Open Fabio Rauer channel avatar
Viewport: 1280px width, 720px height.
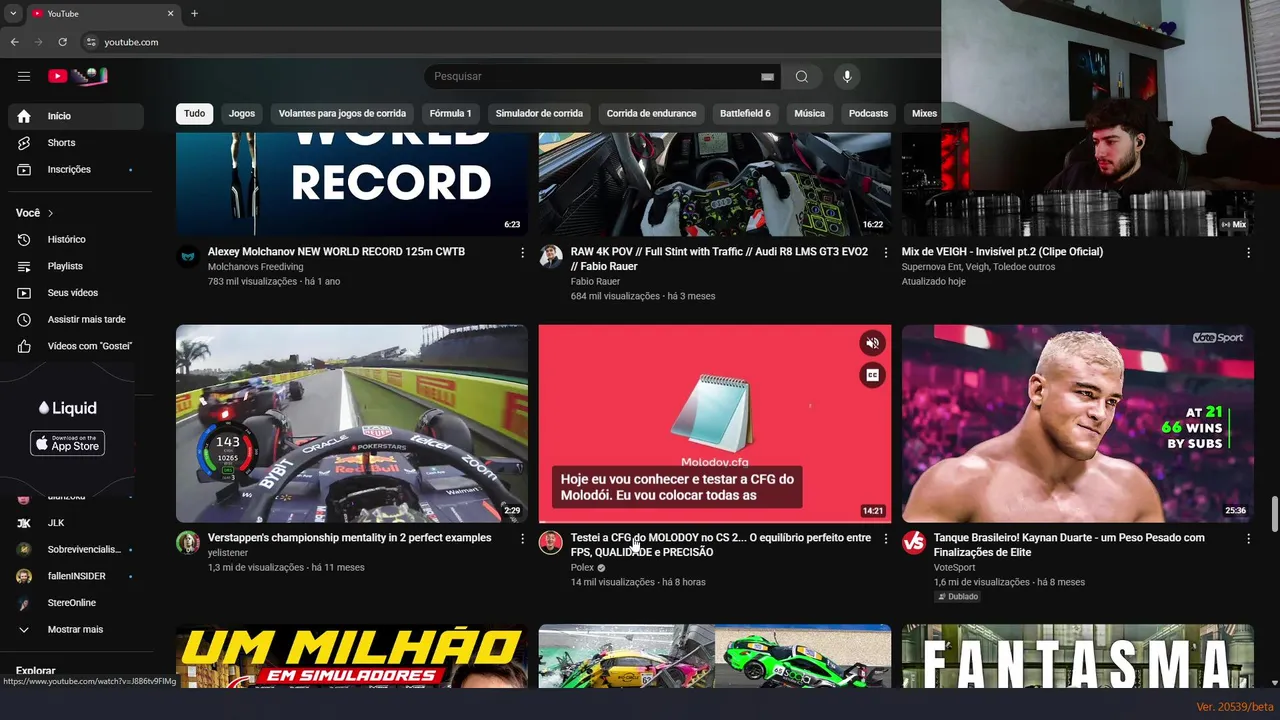[551, 257]
